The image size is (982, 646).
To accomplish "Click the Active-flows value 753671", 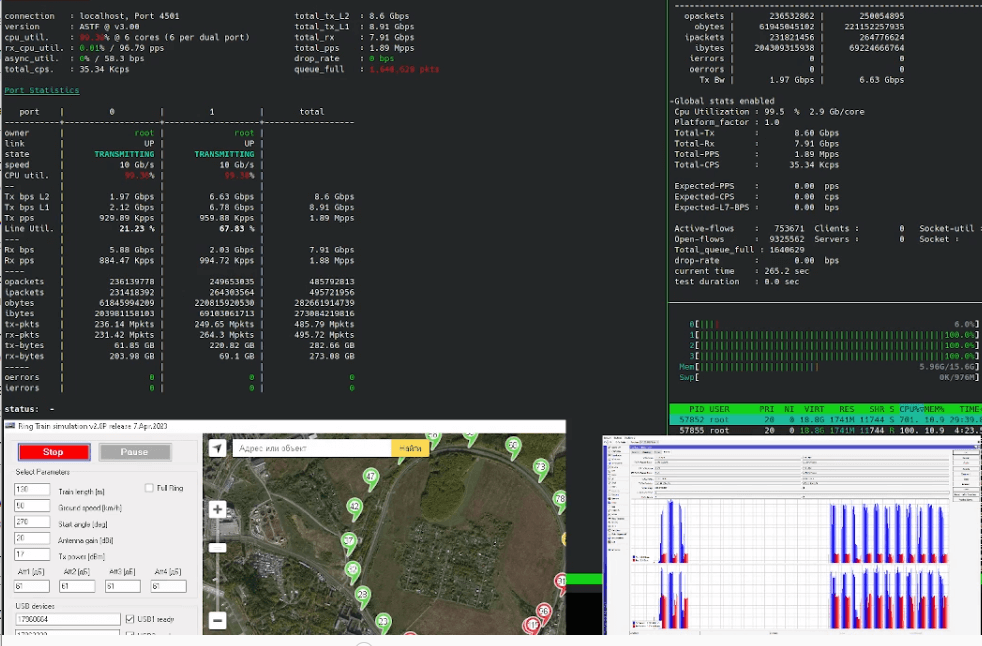I will (789, 229).
